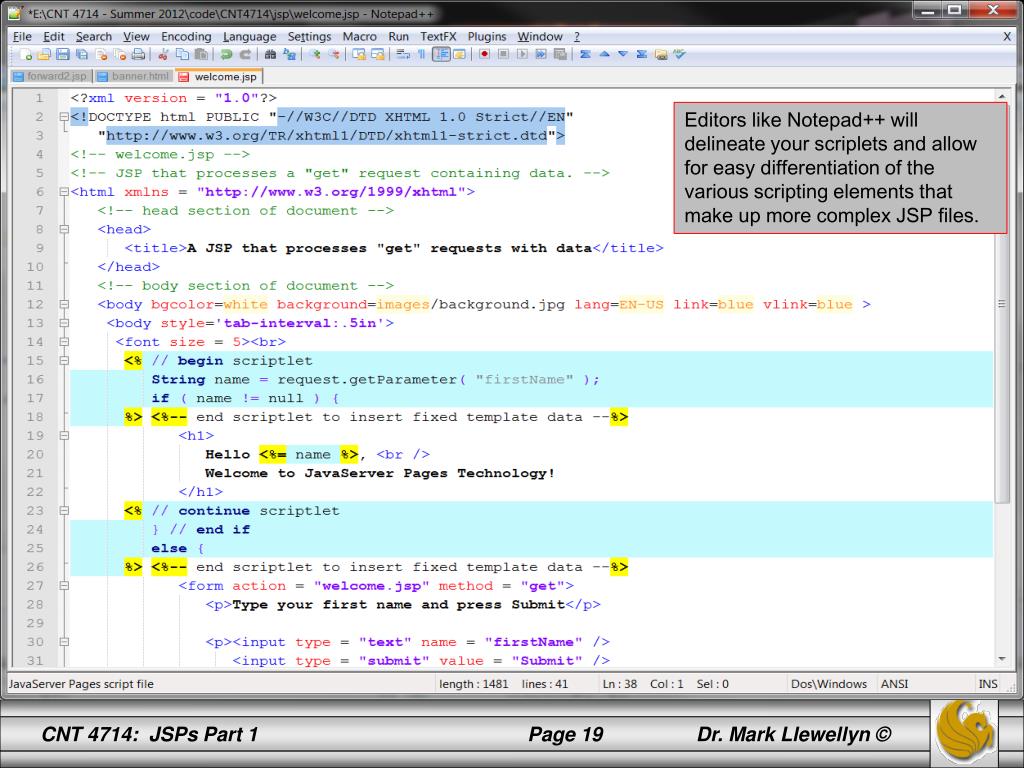Viewport: 1024px width, 768px height.
Task: Zoom in using the toolbar icon
Action: click(316, 55)
